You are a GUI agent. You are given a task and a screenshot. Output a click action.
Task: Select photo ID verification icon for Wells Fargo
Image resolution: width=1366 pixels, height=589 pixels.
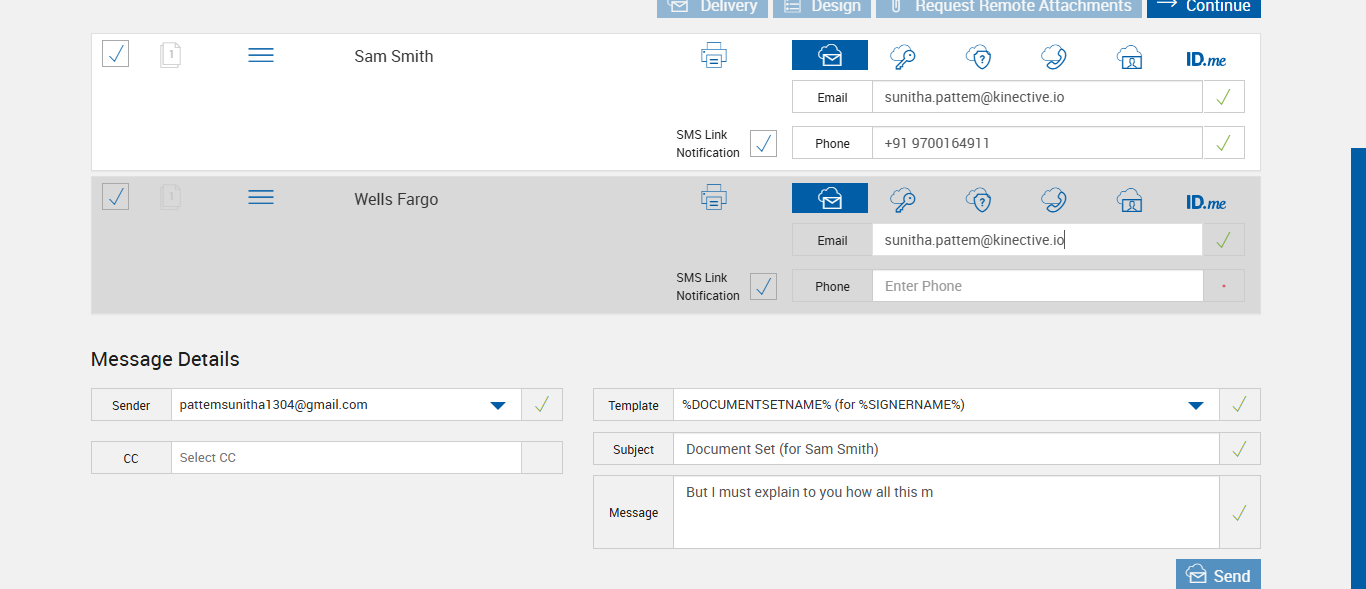[1129, 200]
